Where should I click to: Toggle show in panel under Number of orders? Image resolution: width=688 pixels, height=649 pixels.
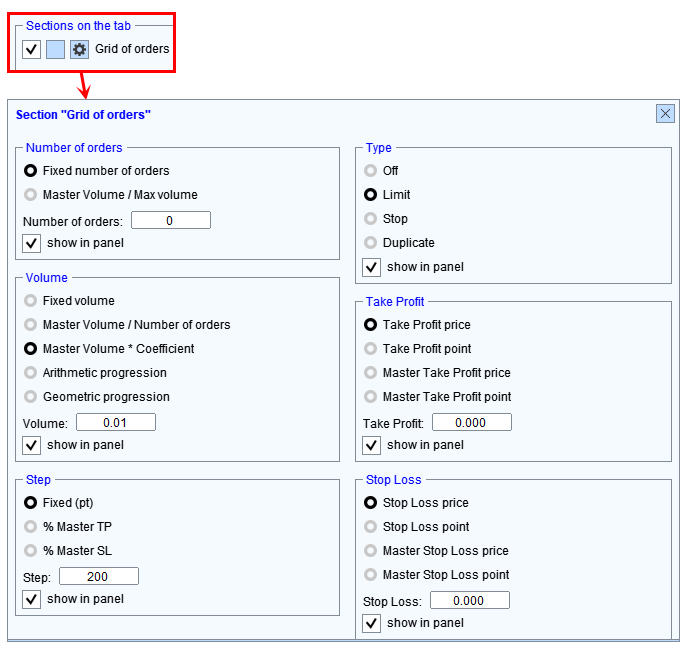pos(32,243)
